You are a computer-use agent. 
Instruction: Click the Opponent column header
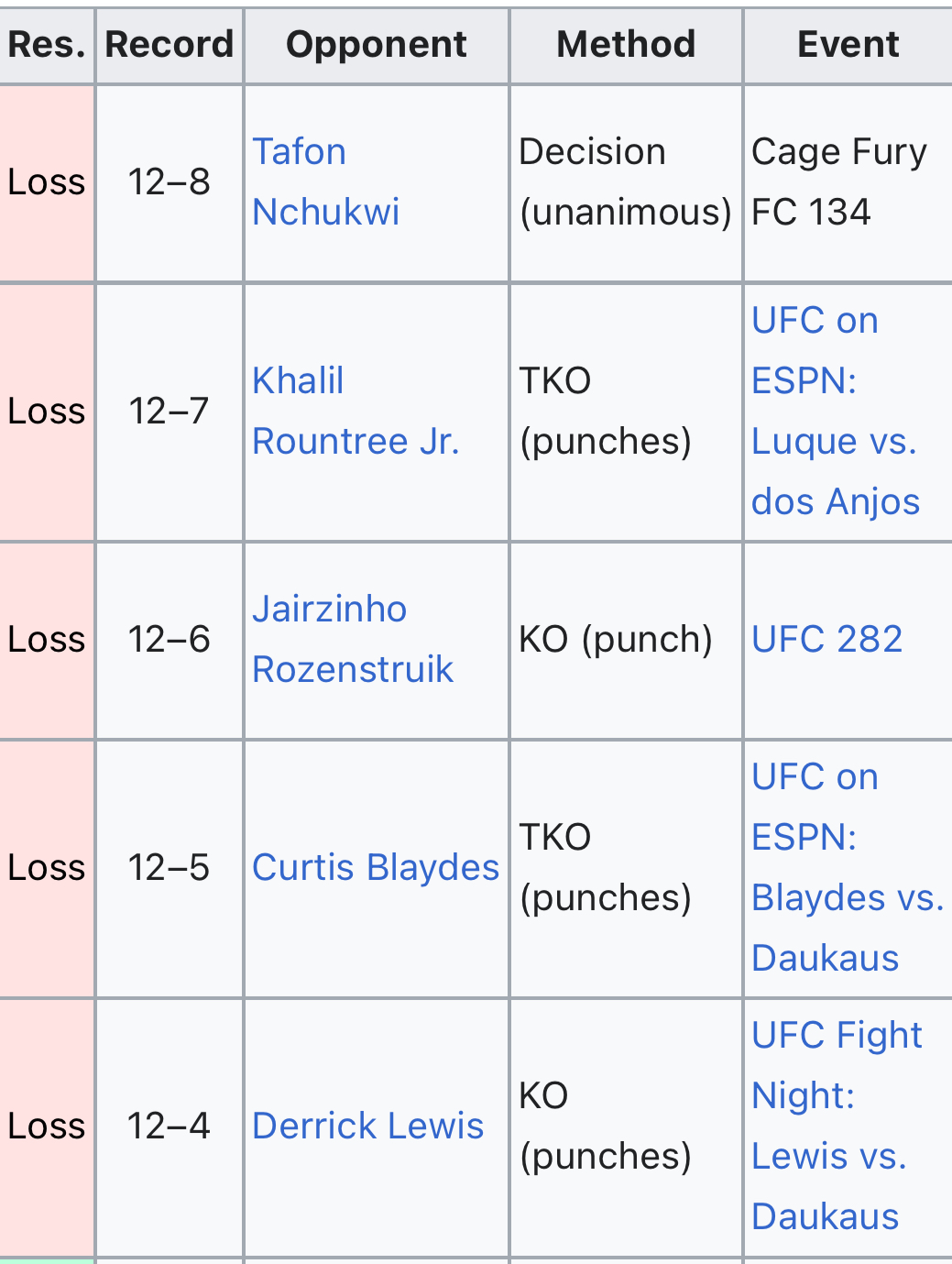click(377, 45)
